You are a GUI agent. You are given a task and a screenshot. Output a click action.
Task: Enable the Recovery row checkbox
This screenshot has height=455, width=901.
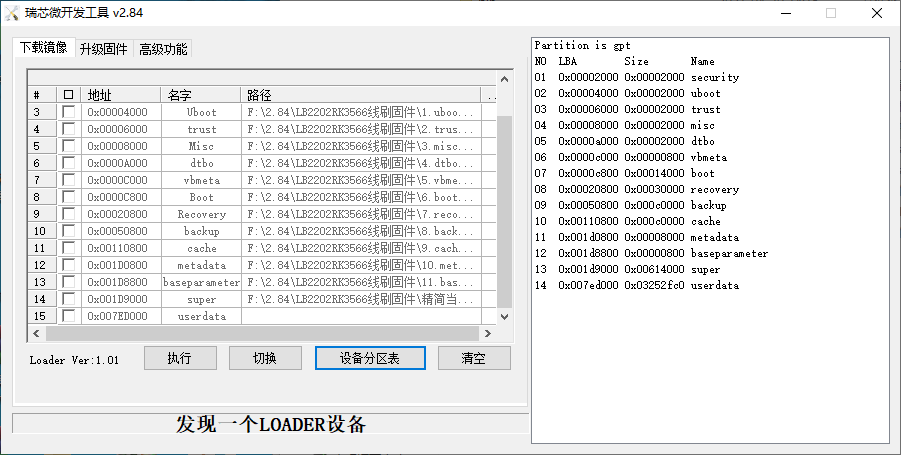(x=68, y=214)
